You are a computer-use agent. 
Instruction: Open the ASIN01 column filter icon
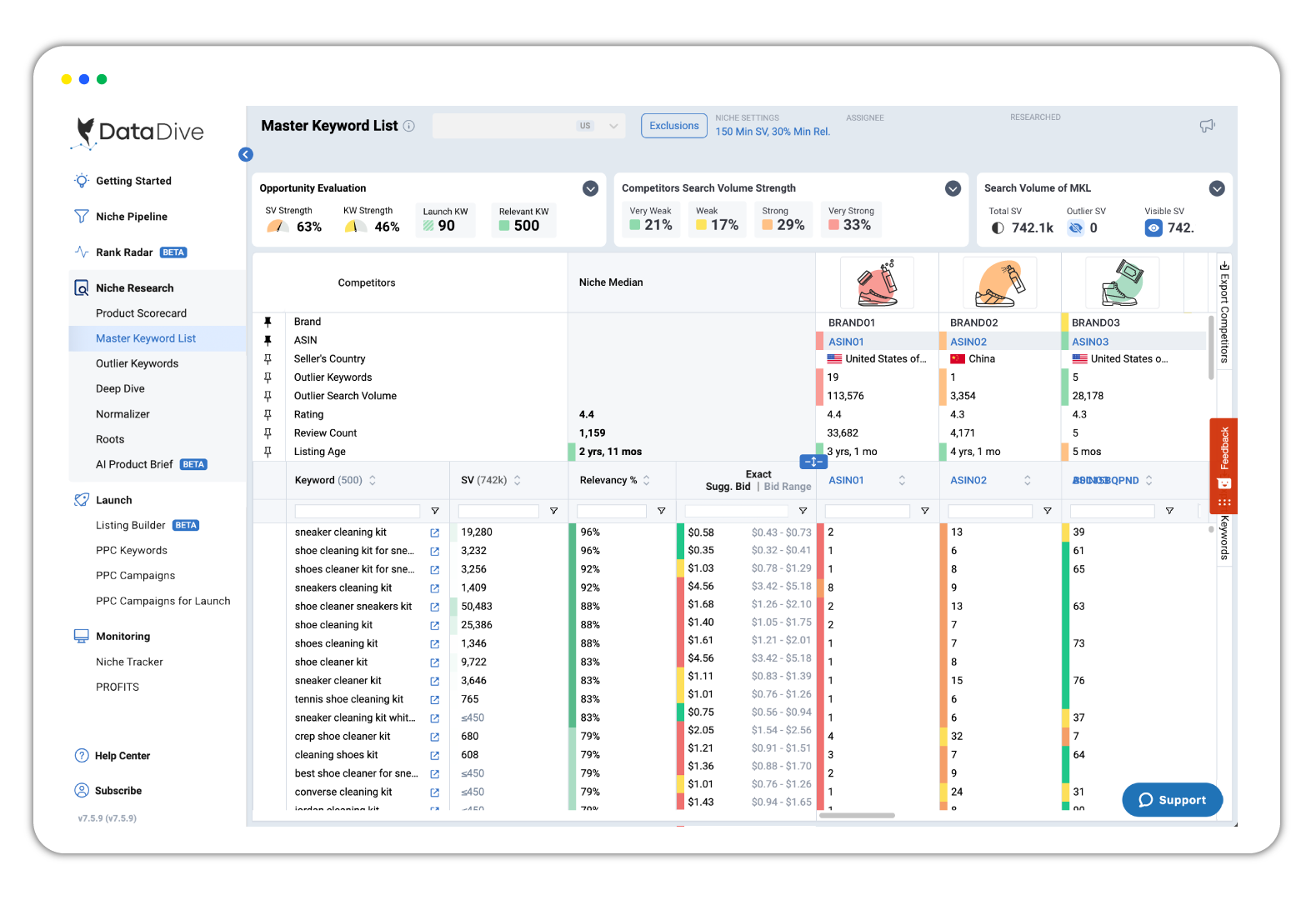click(924, 511)
